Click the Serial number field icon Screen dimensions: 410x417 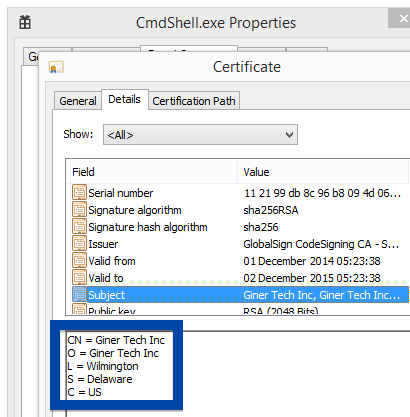click(79, 193)
